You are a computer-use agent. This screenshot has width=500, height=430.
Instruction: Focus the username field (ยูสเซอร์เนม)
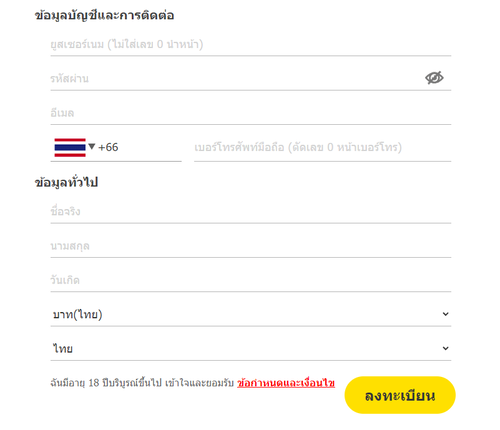click(x=251, y=44)
